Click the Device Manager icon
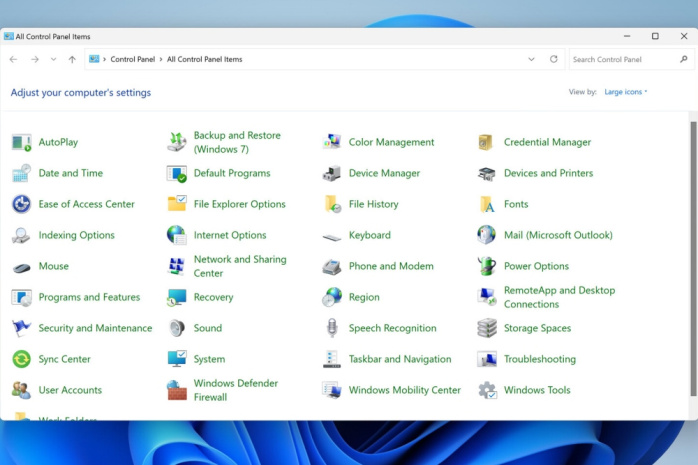Image resolution: width=698 pixels, height=465 pixels. click(332, 173)
